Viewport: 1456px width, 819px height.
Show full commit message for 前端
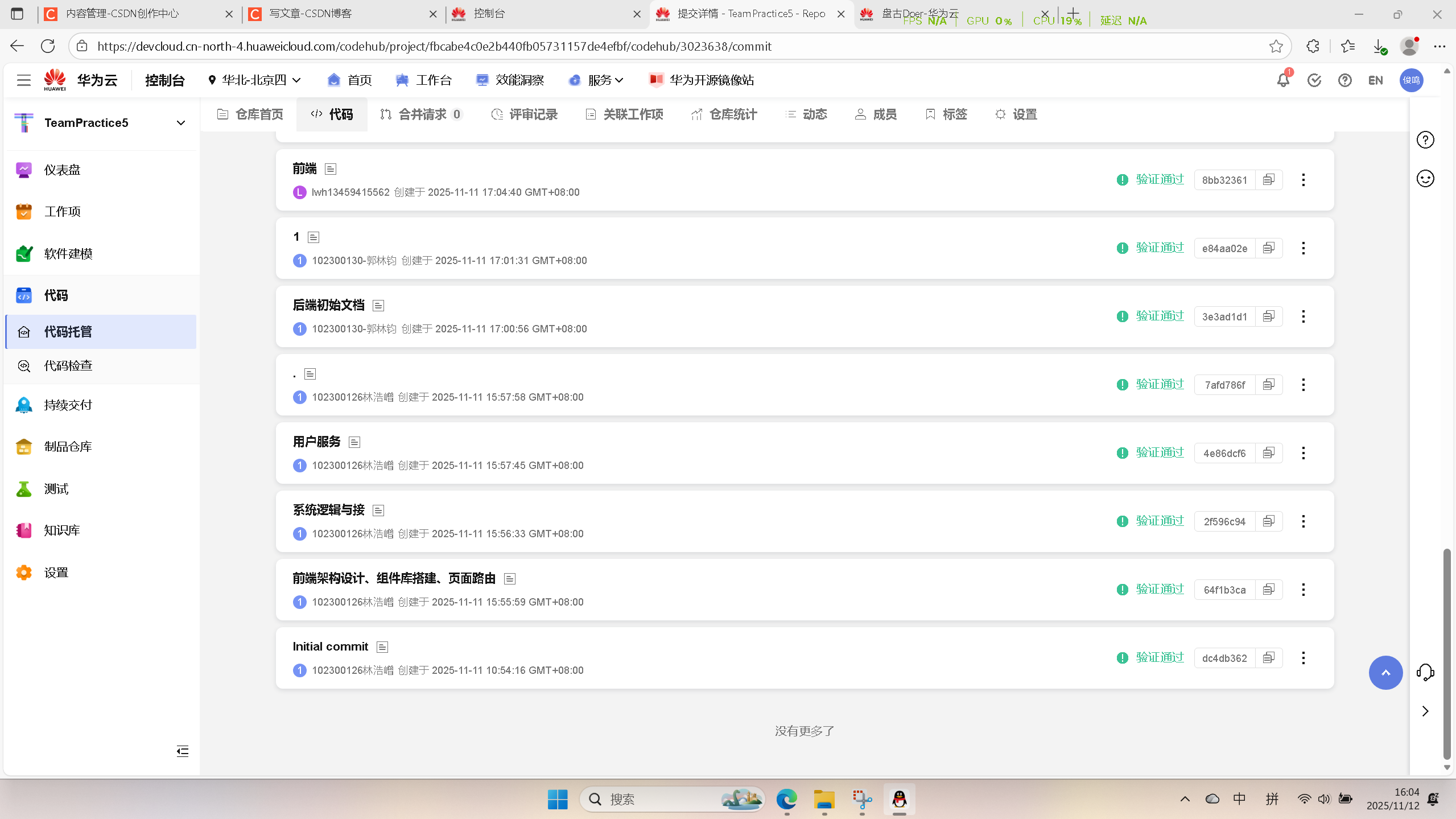(x=330, y=169)
